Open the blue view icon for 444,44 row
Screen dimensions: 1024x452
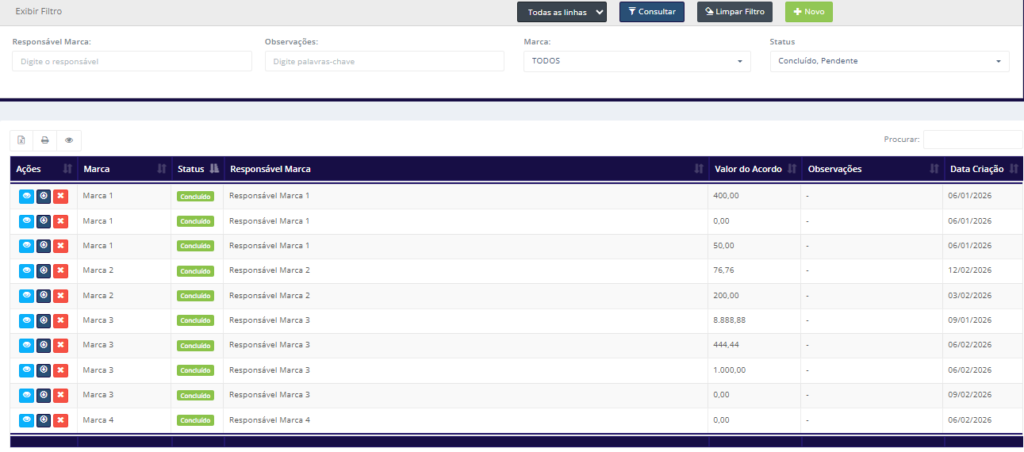(26, 345)
